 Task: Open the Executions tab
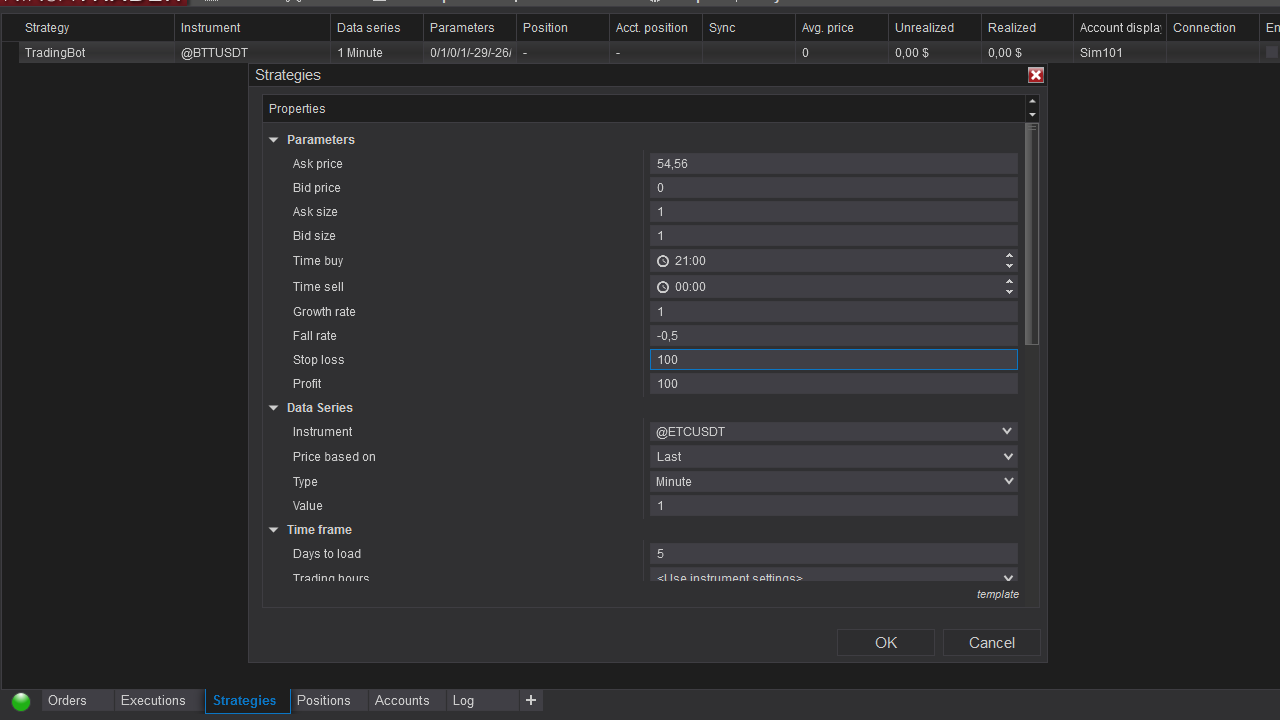[x=153, y=701]
